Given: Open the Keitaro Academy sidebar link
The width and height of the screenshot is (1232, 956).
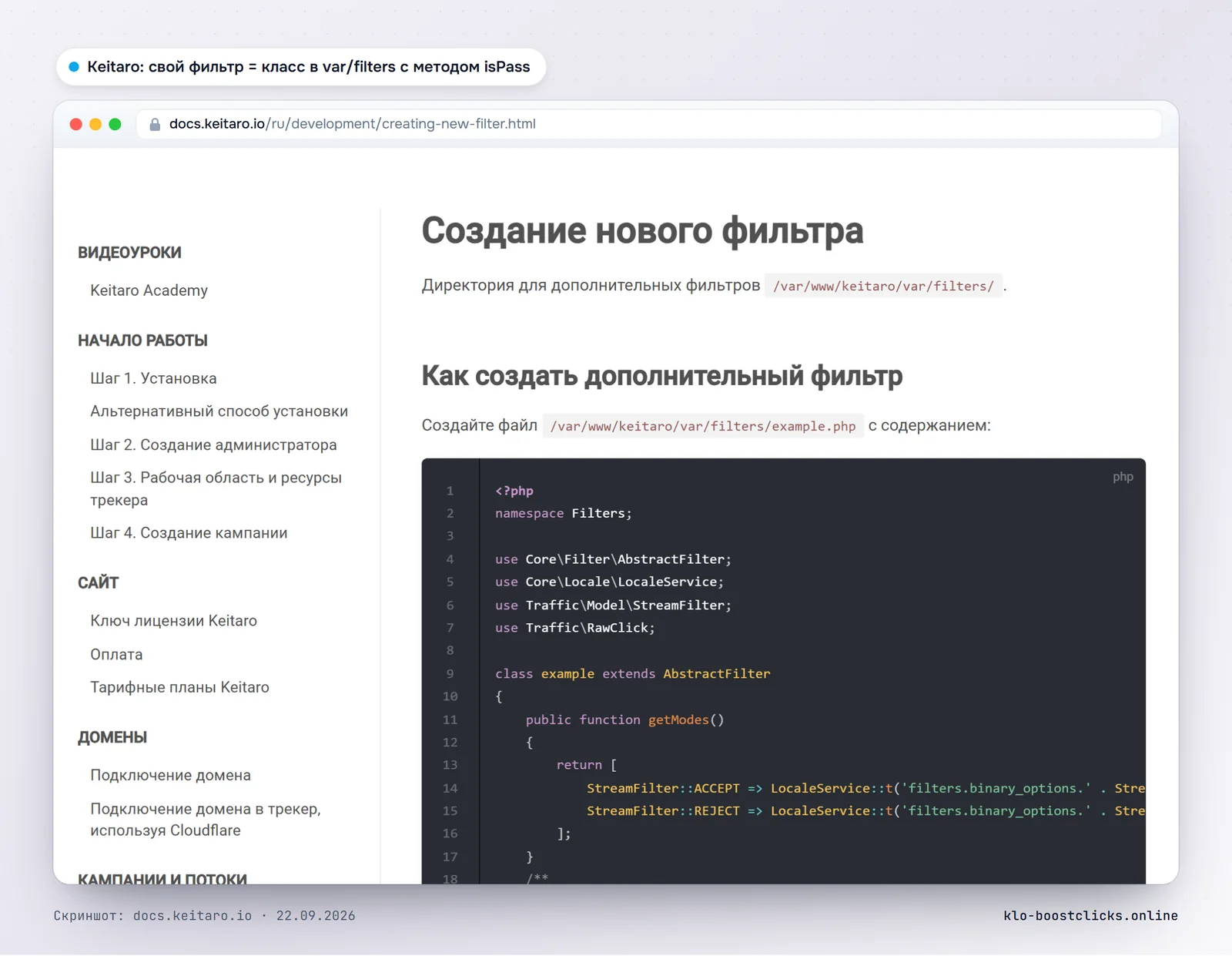Looking at the screenshot, I should 149,290.
